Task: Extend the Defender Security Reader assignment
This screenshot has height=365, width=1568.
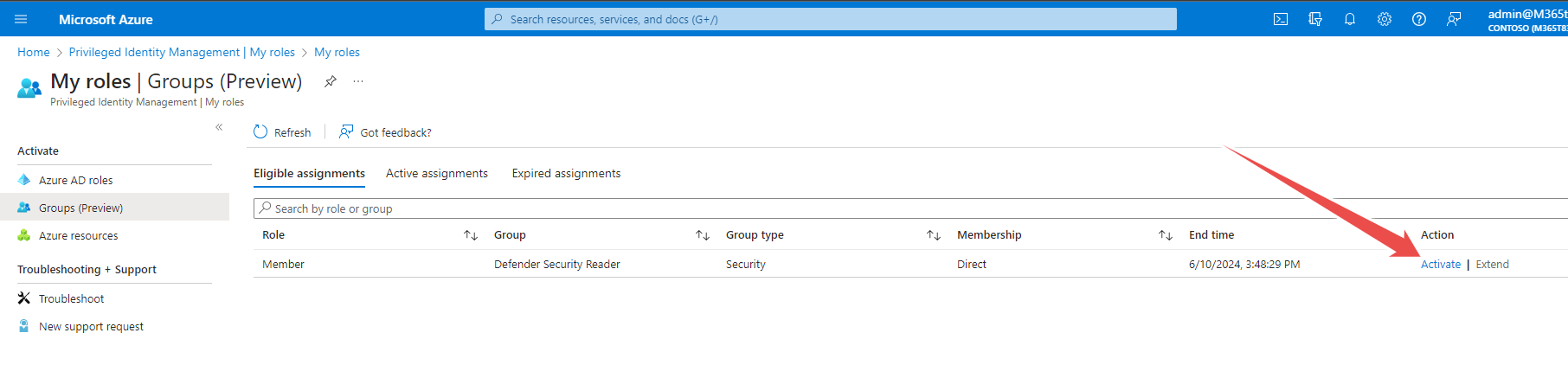Action: tap(1492, 265)
